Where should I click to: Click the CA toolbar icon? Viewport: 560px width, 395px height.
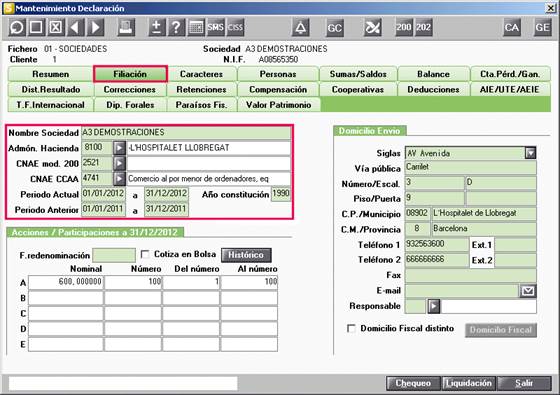click(x=512, y=27)
